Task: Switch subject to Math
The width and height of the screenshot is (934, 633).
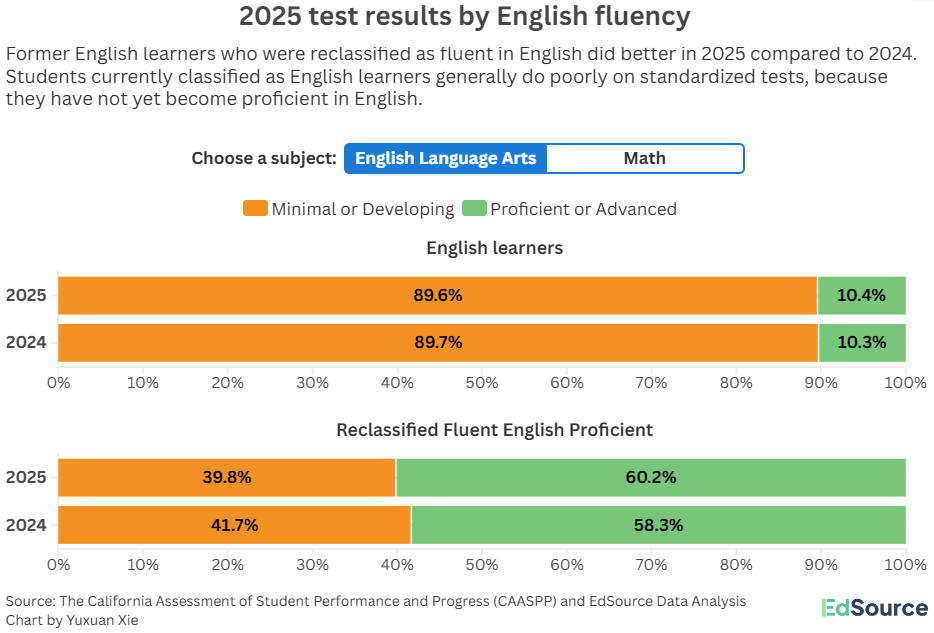Action: [x=644, y=159]
